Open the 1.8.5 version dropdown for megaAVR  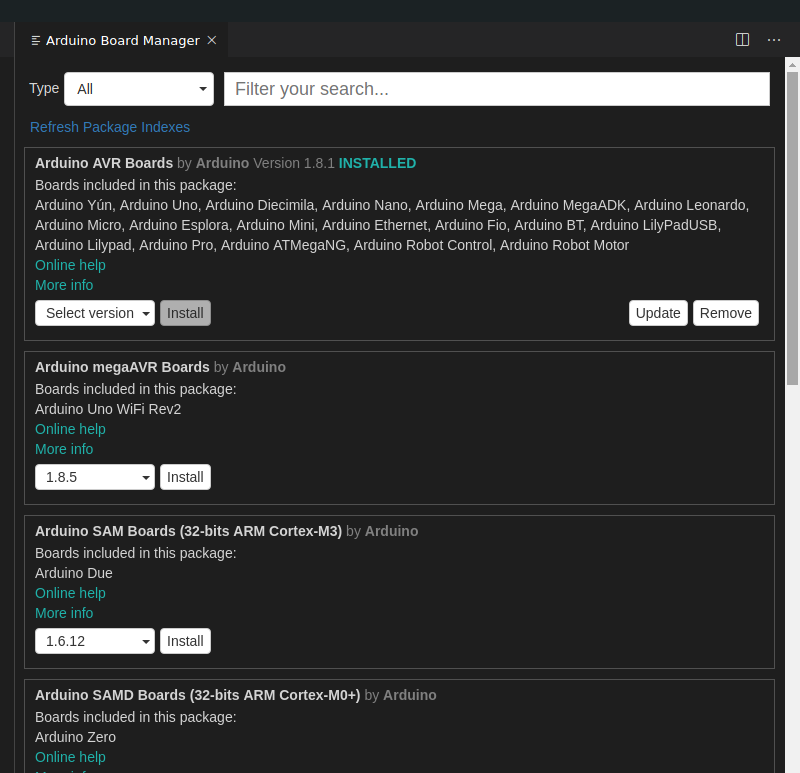coord(95,477)
